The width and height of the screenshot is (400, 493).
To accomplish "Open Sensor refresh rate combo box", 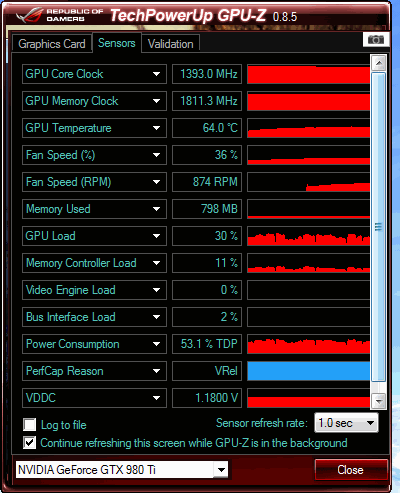I will pos(346,423).
